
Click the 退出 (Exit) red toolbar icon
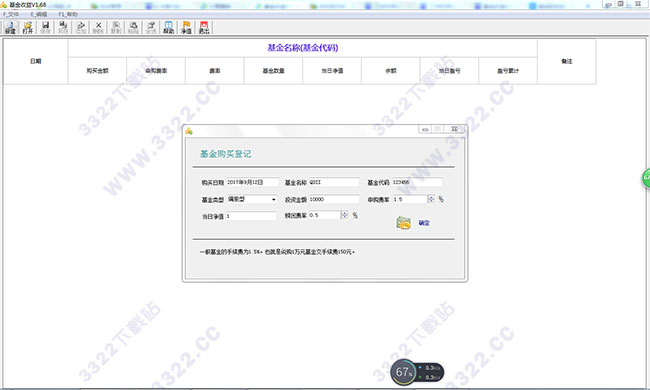(x=204, y=27)
